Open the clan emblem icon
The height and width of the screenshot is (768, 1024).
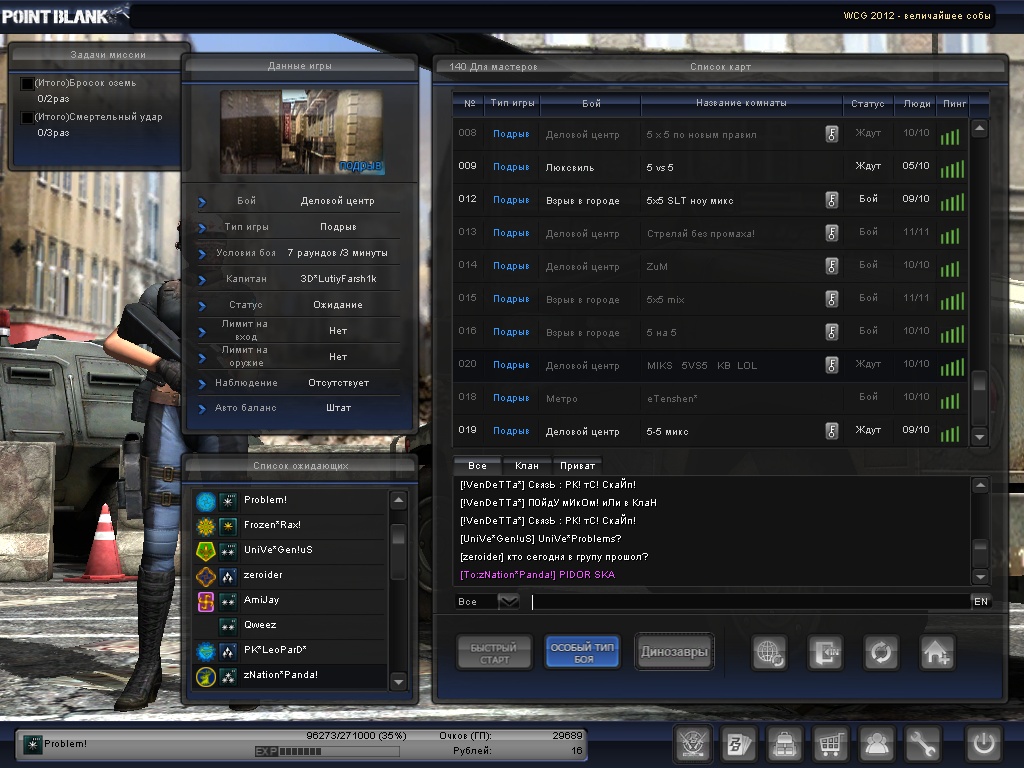(x=693, y=744)
